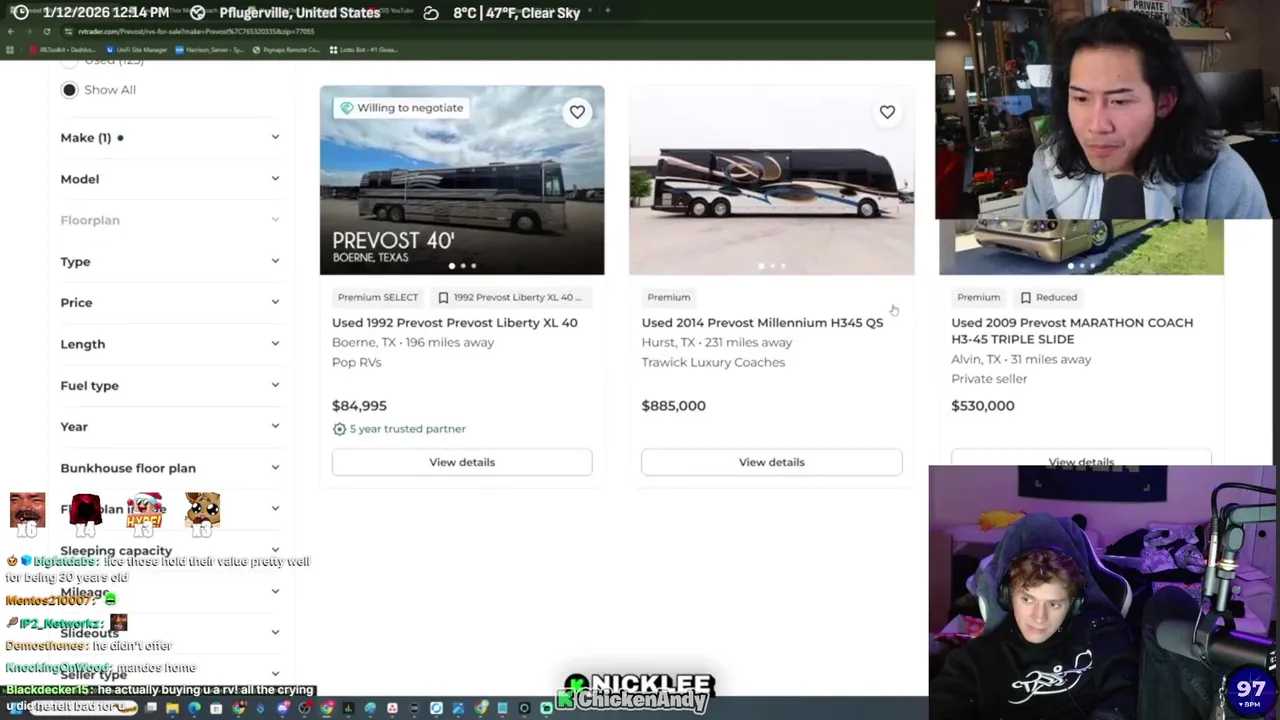Click the $530,000 price
The image size is (1280, 720).
pos(983,406)
